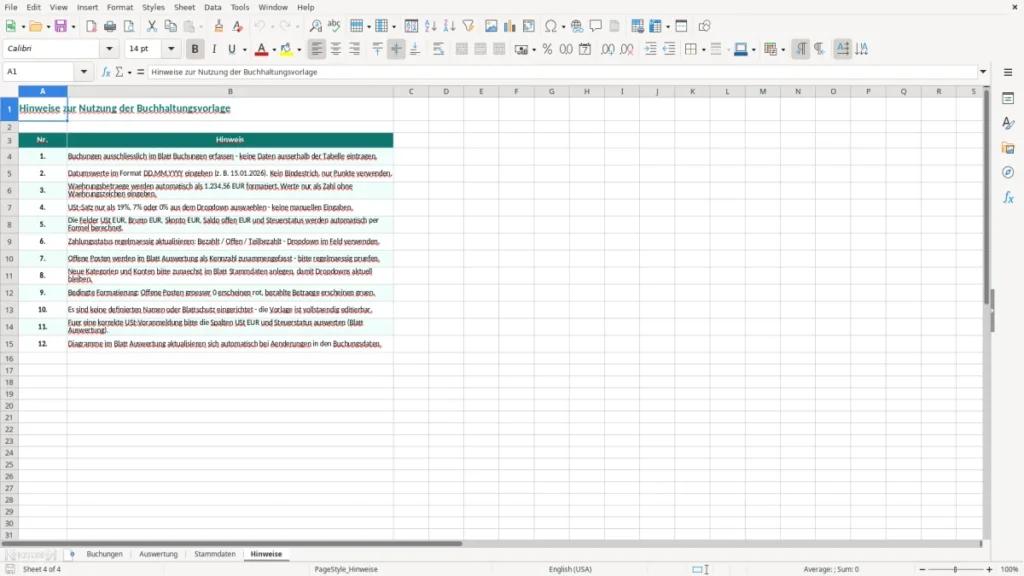Click zoom in plus button
This screenshot has height=576, width=1024.
coord(989,569)
